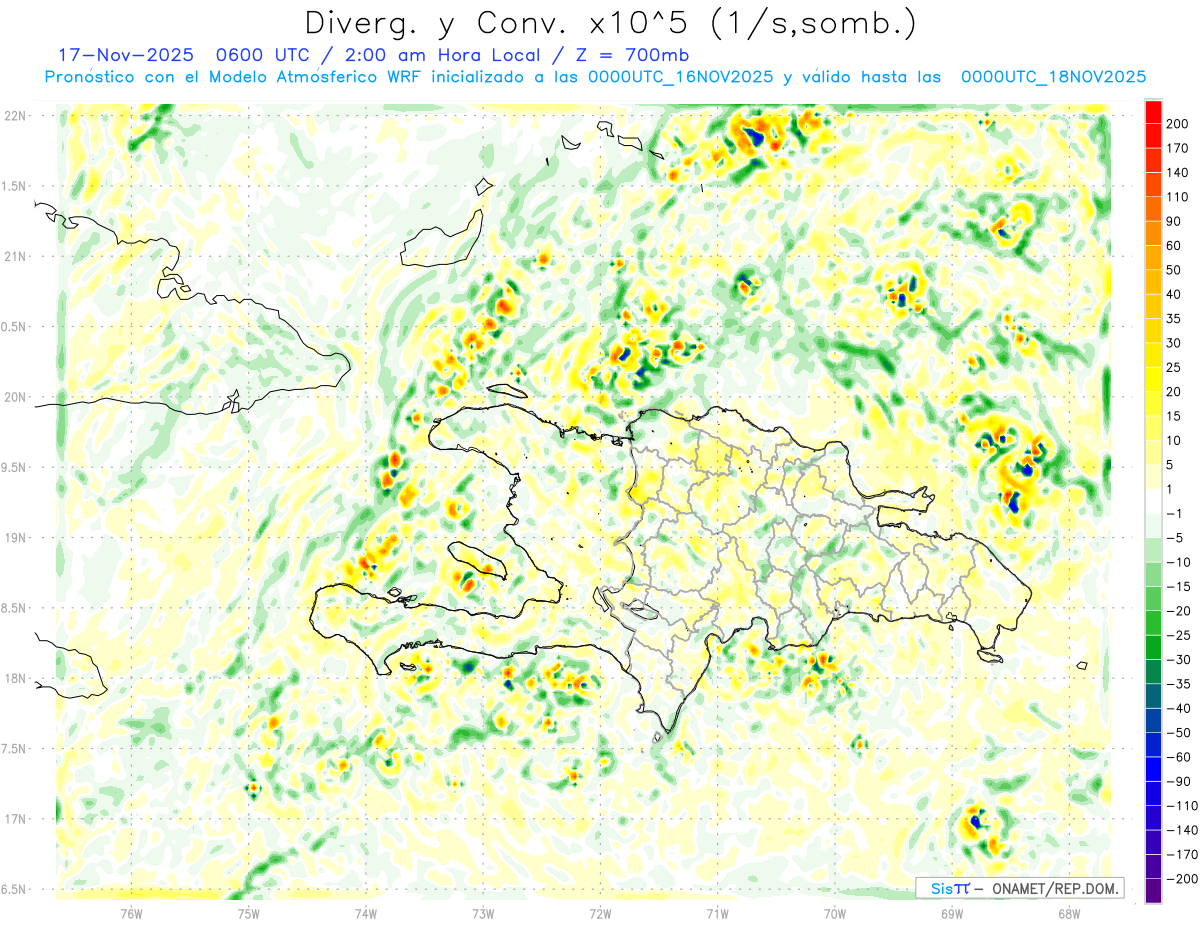The height and width of the screenshot is (927, 1200).
Task: Click the '0000UTC_18NOV2025' valid-until time
Action: click(x=1053, y=77)
